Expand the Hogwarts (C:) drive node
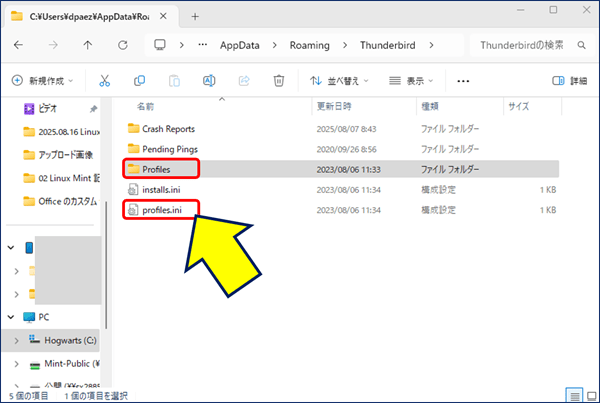Image resolution: width=600 pixels, height=403 pixels. [x=16, y=341]
